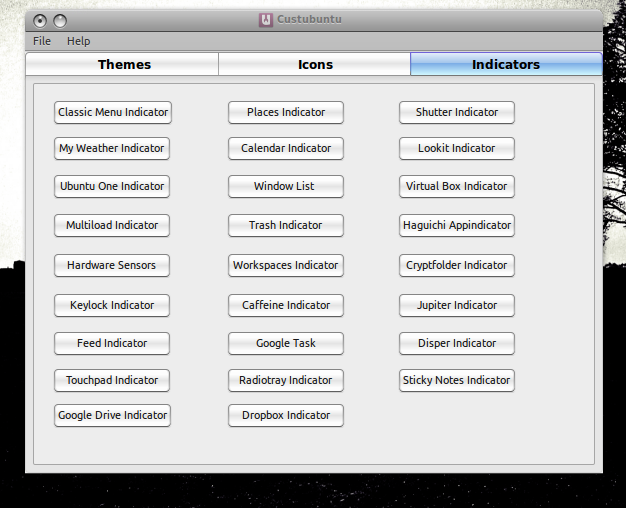Click the Dropbox Indicator button
This screenshot has height=508, width=626.
tap(286, 415)
